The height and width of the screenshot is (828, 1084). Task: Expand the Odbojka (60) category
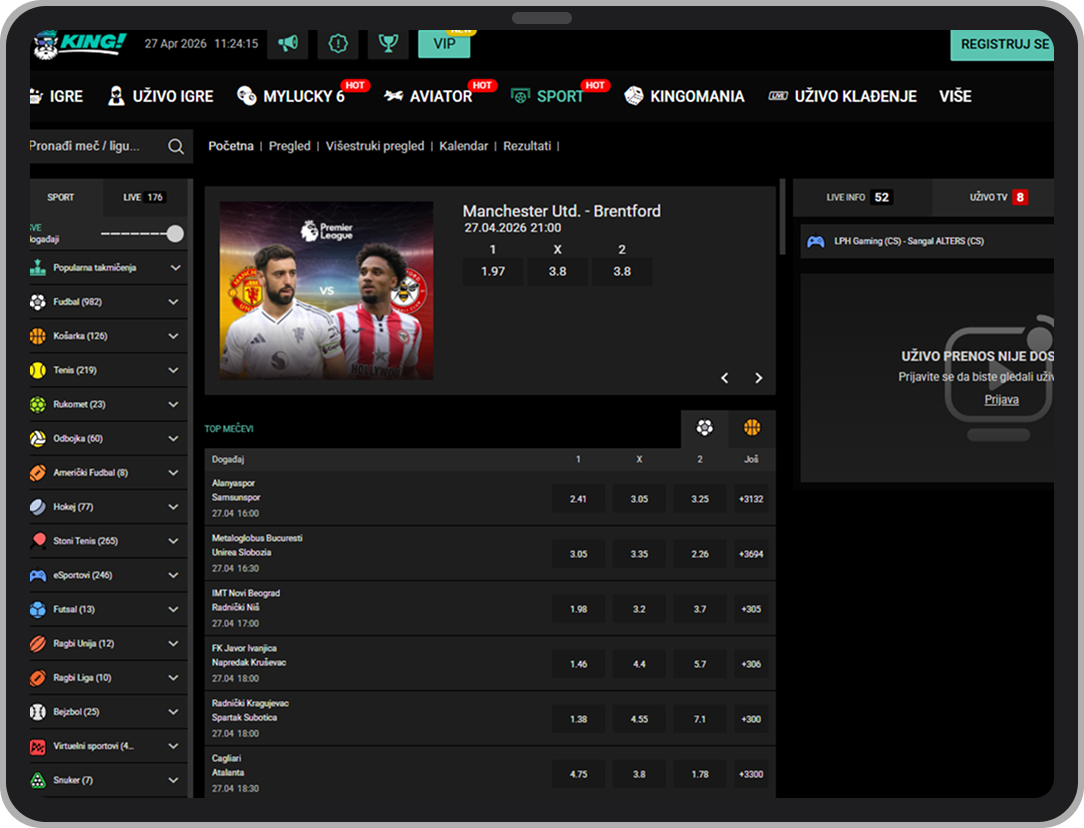pos(174,439)
